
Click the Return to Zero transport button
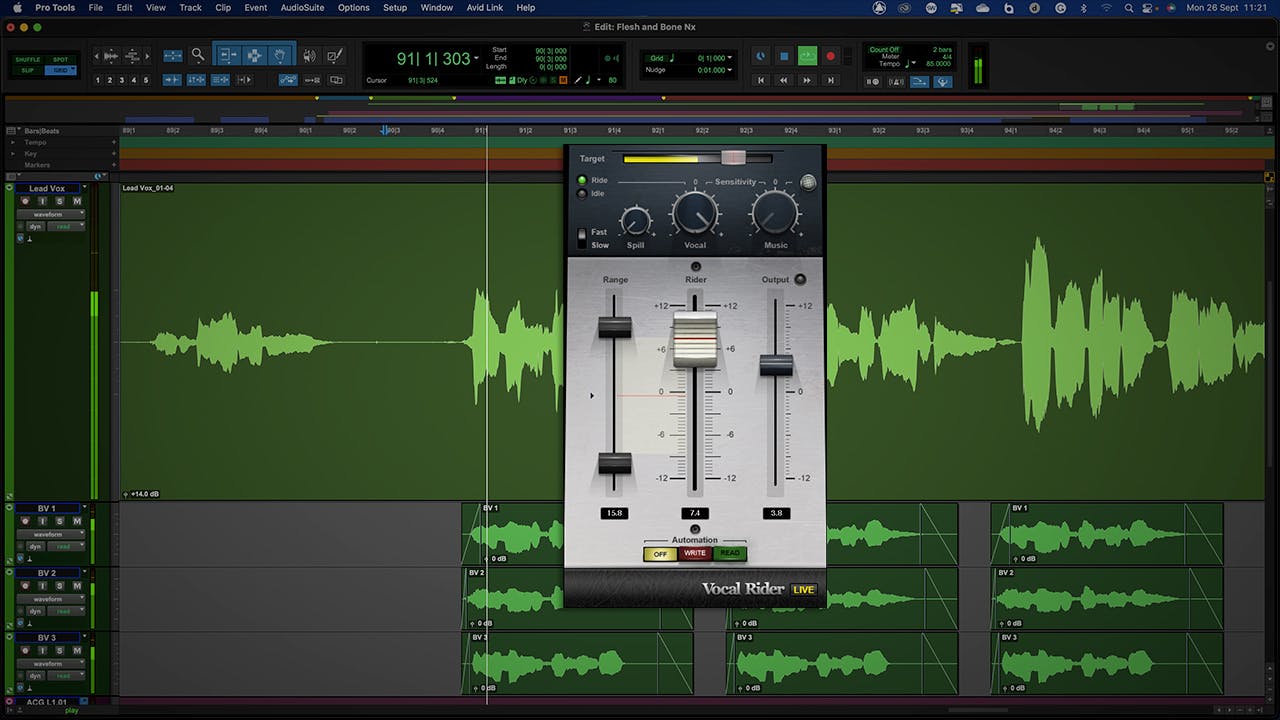point(761,80)
